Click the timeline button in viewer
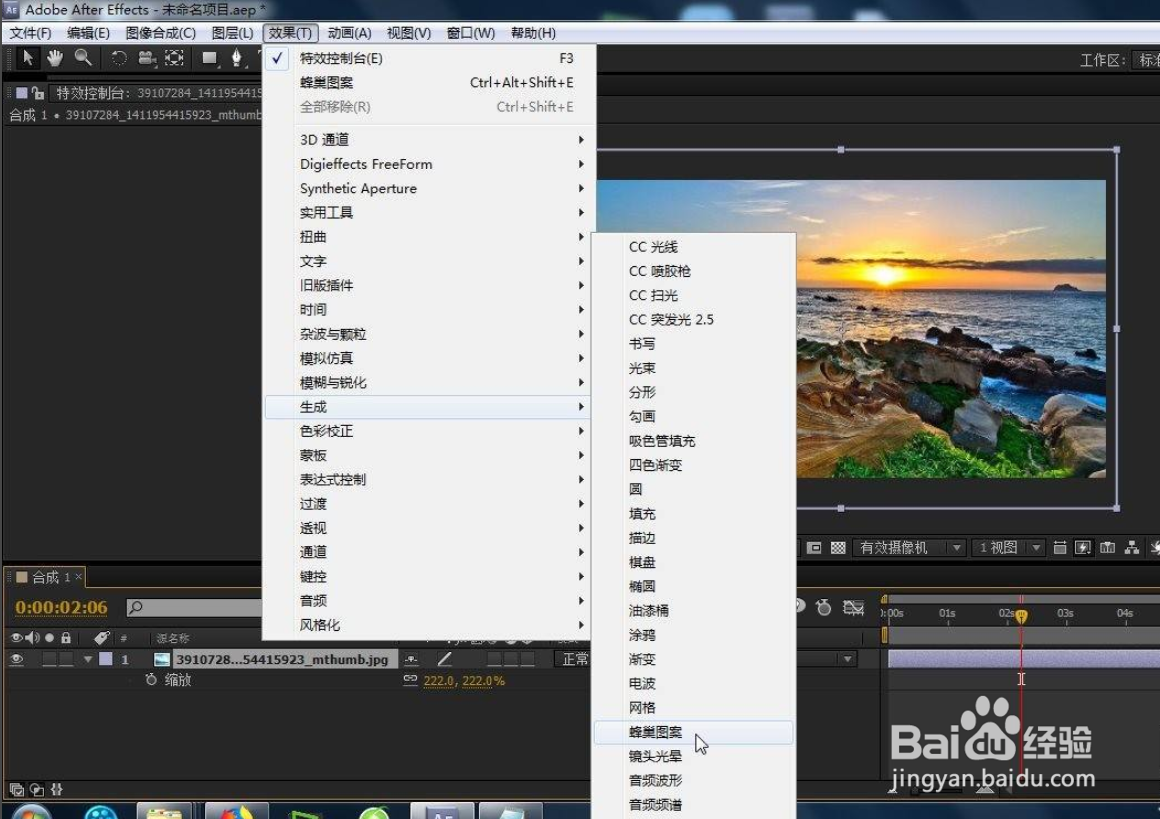Image resolution: width=1160 pixels, height=819 pixels. [x=1107, y=547]
